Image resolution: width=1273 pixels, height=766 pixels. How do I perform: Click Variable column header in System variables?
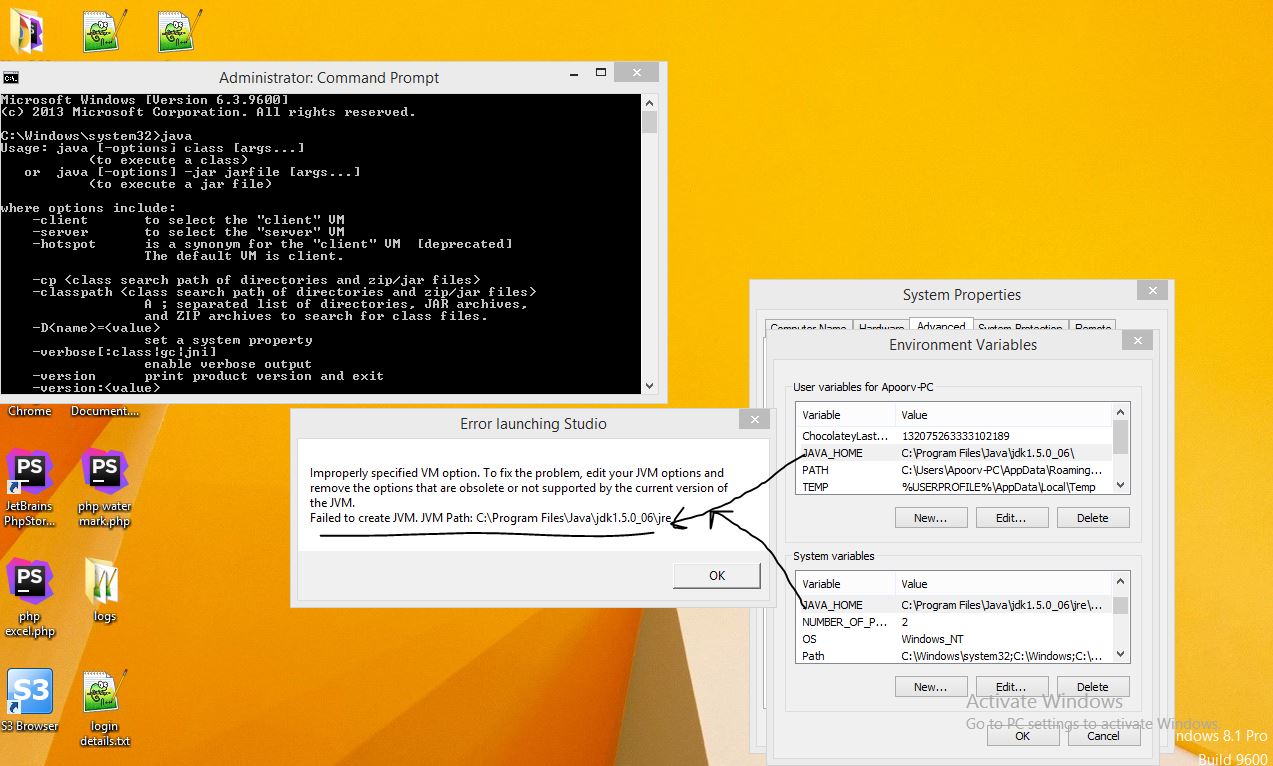pyautogui.click(x=847, y=584)
